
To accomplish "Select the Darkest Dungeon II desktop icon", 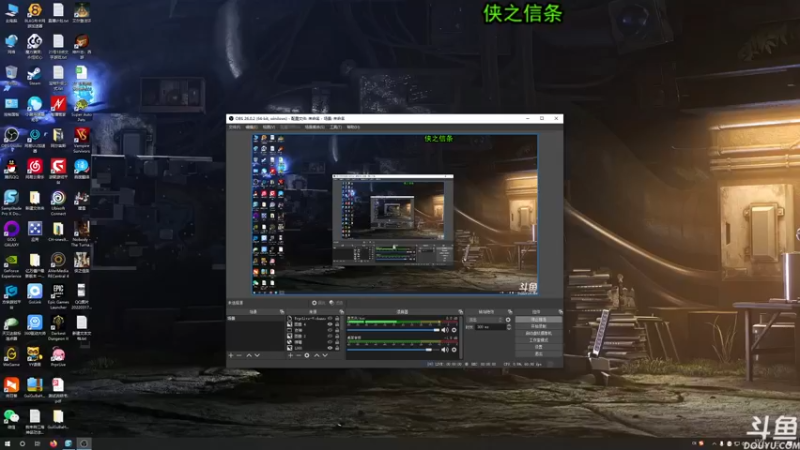I will tap(58, 327).
